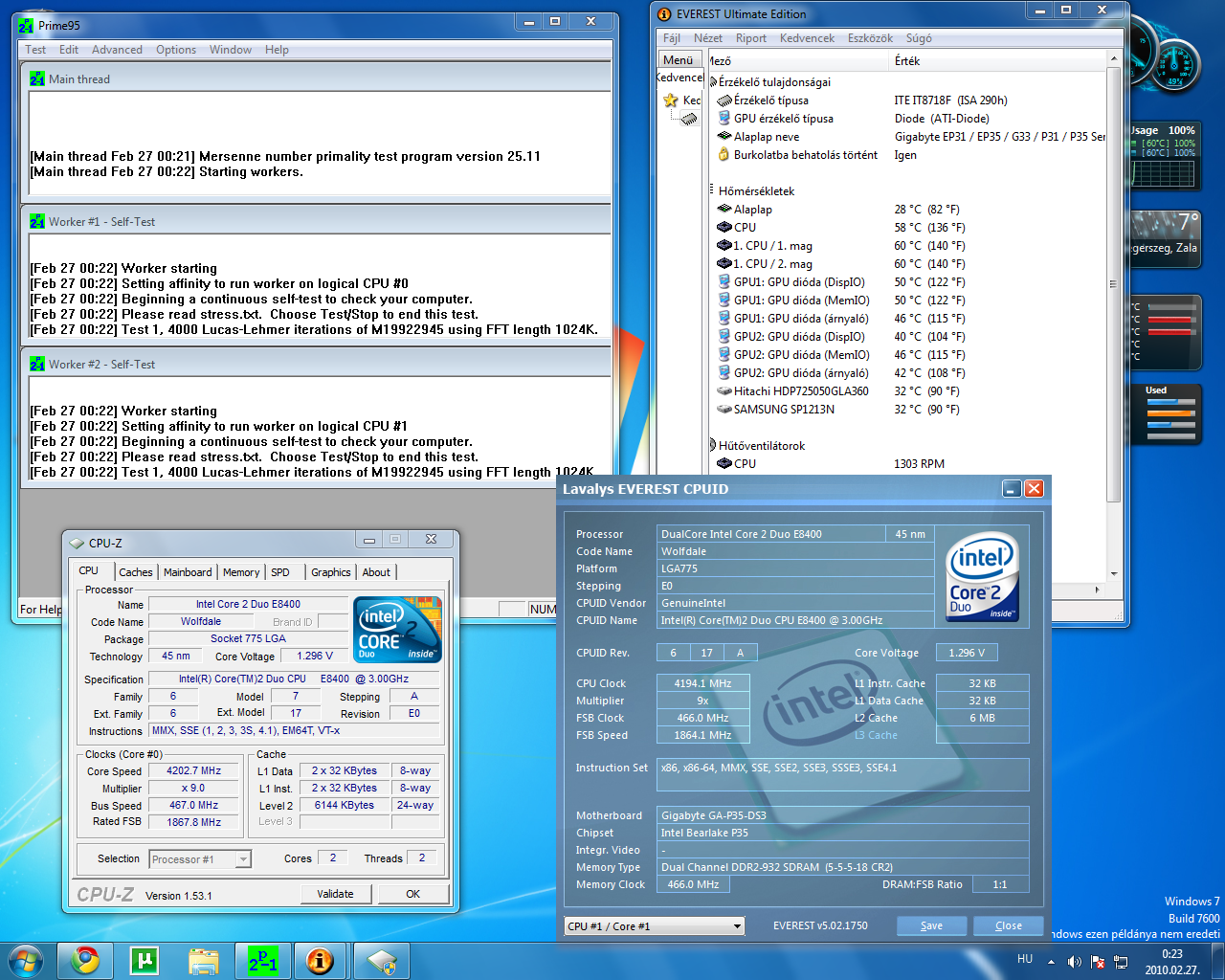Viewport: 1225px width, 980px height.
Task: Open the Test menu in Prime95
Action: [x=35, y=50]
